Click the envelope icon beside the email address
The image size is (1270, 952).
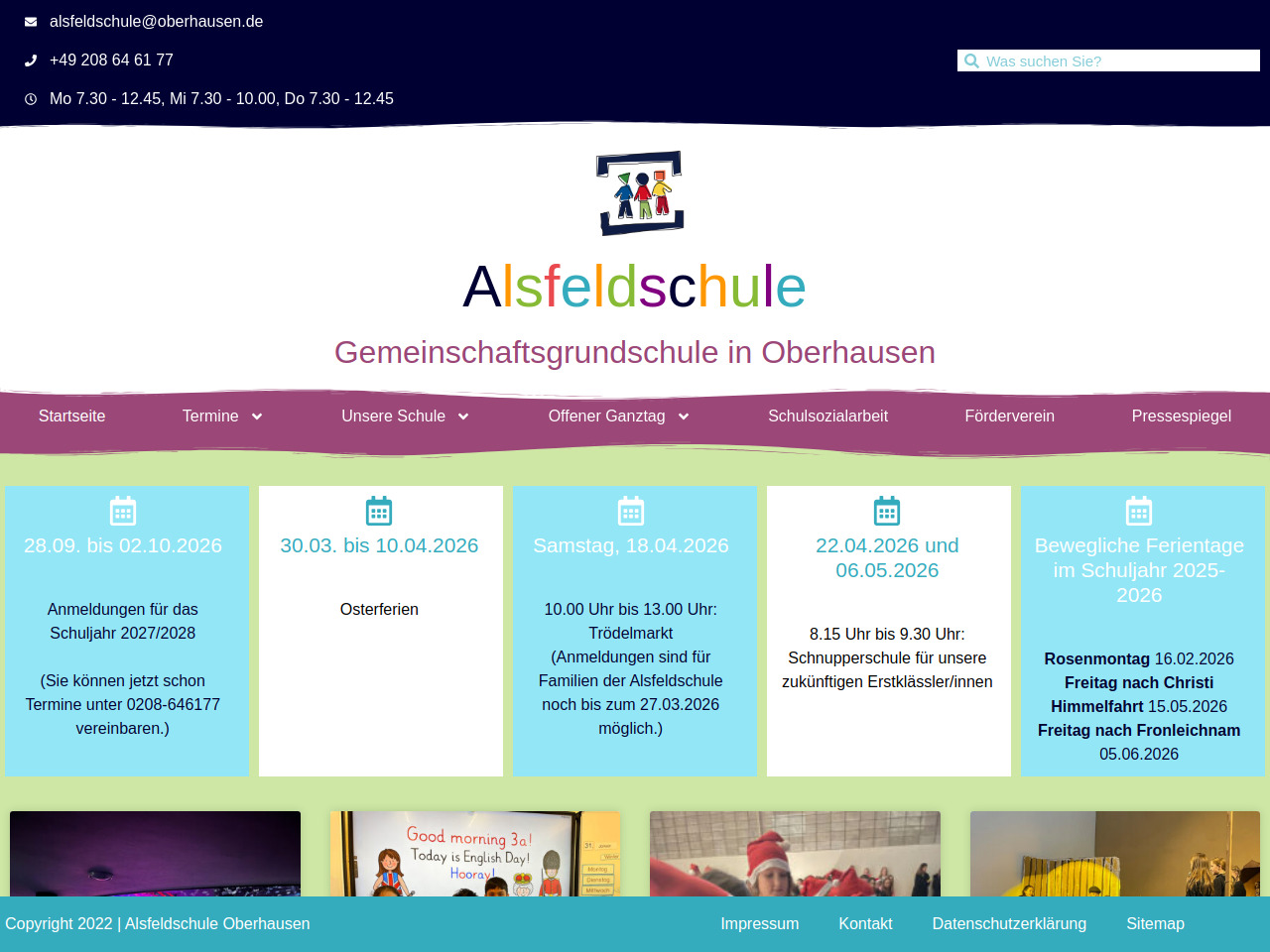[31, 22]
